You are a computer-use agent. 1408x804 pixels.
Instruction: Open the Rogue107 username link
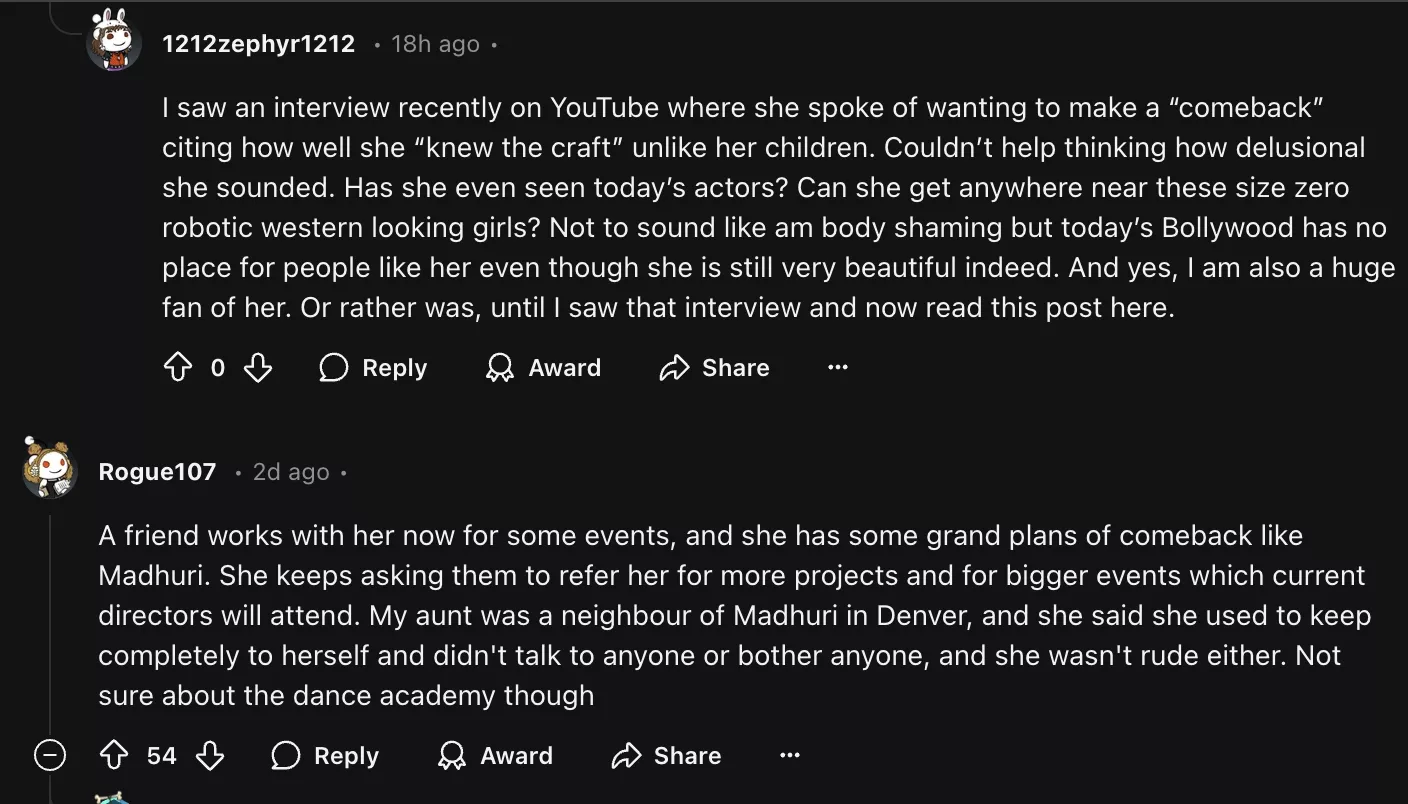pyautogui.click(x=157, y=472)
